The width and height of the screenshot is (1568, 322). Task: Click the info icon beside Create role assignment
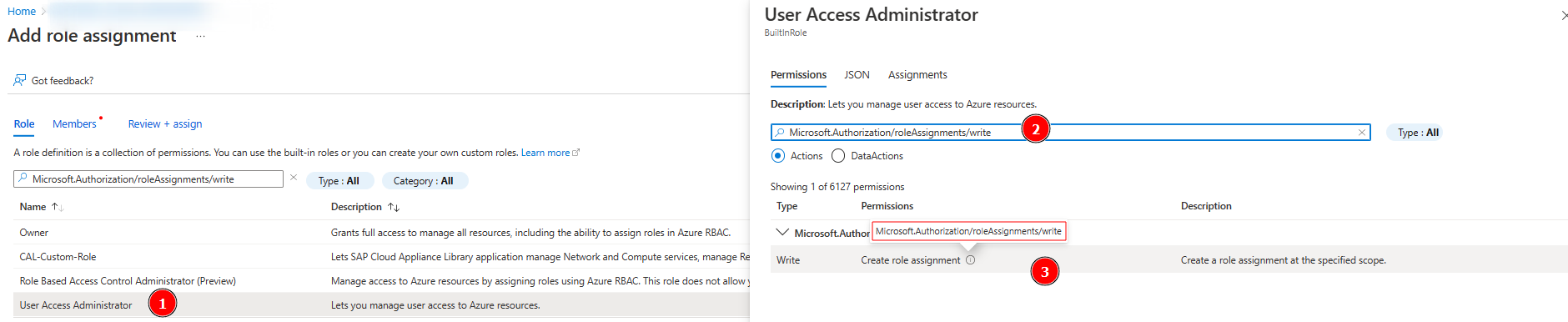[x=970, y=260]
